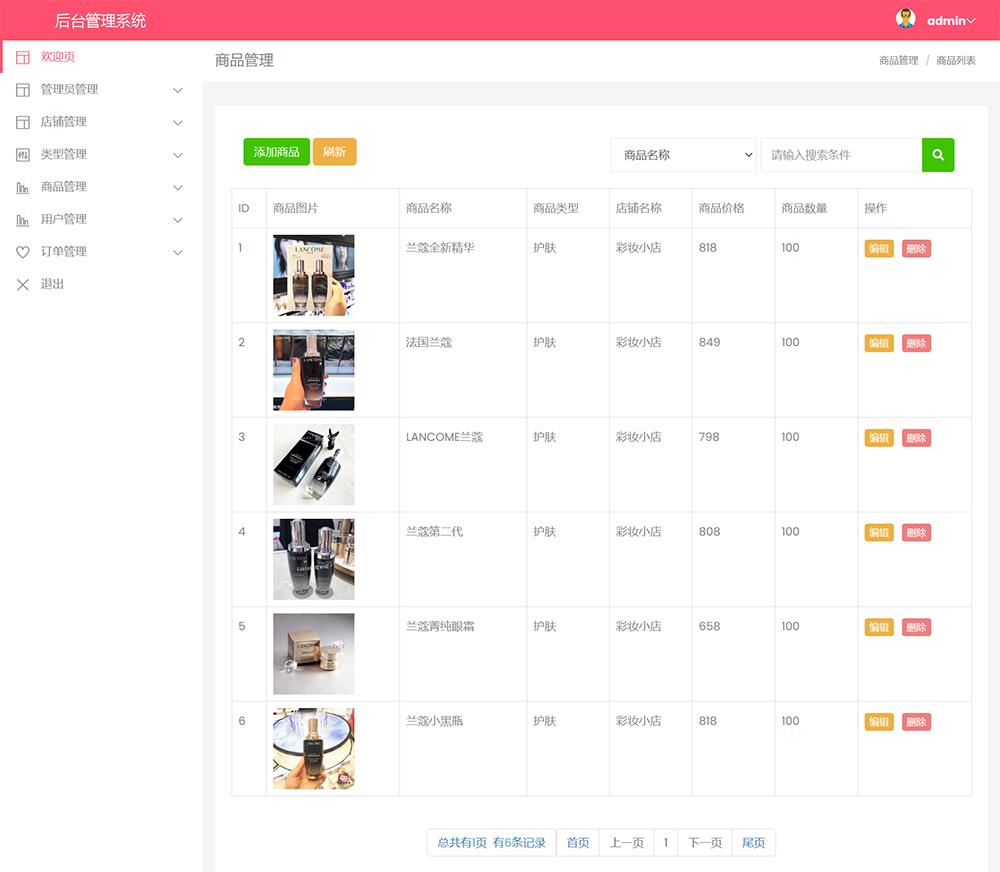Click the 店铺管理 sidebar icon

[x=23, y=122]
